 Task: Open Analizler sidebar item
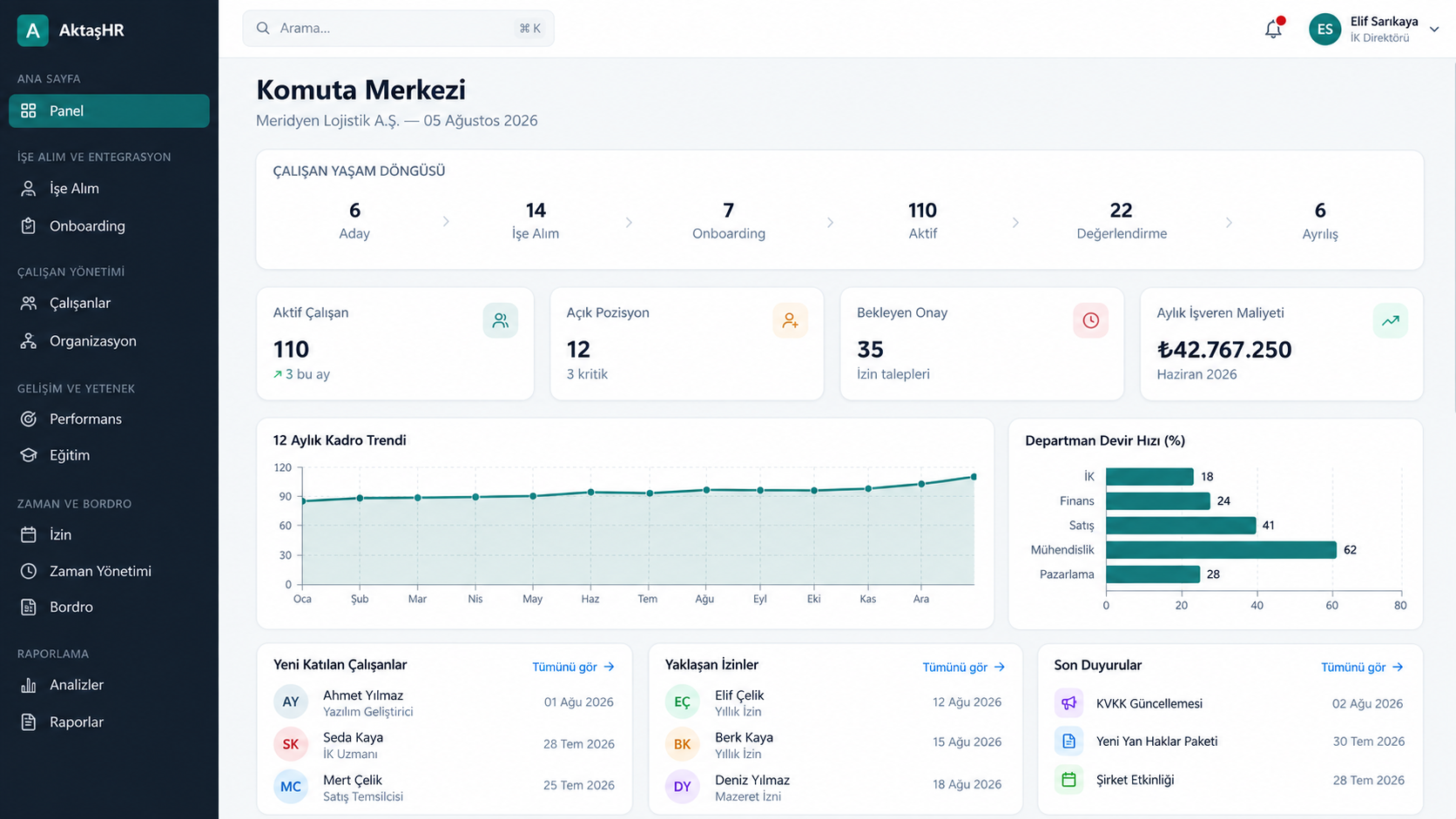tap(109, 685)
